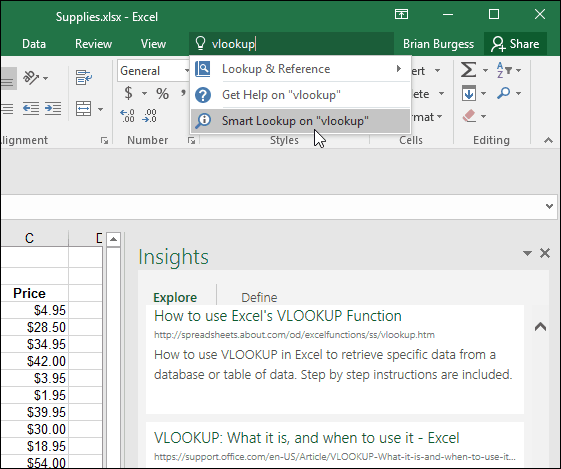Click the Increase Decimal icon

click(127, 116)
